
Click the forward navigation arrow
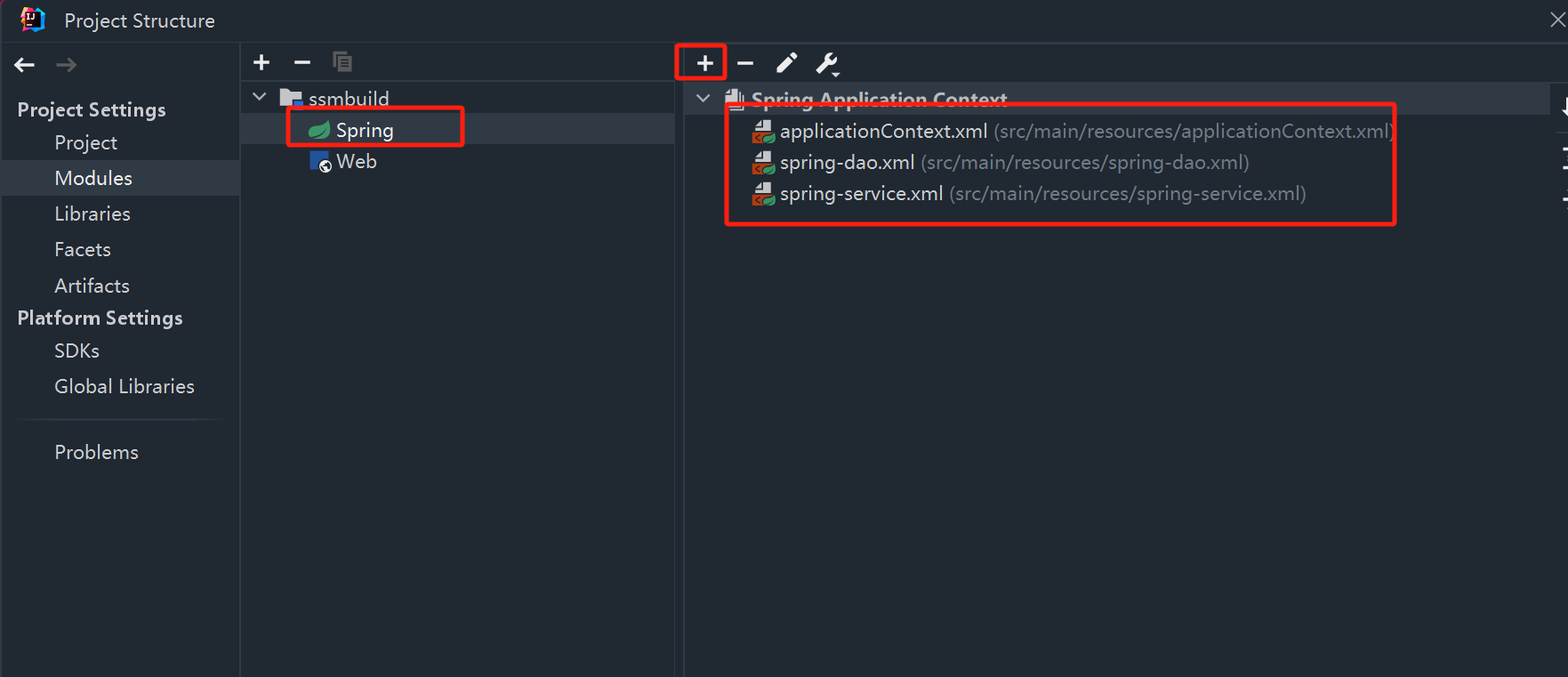pos(67,65)
